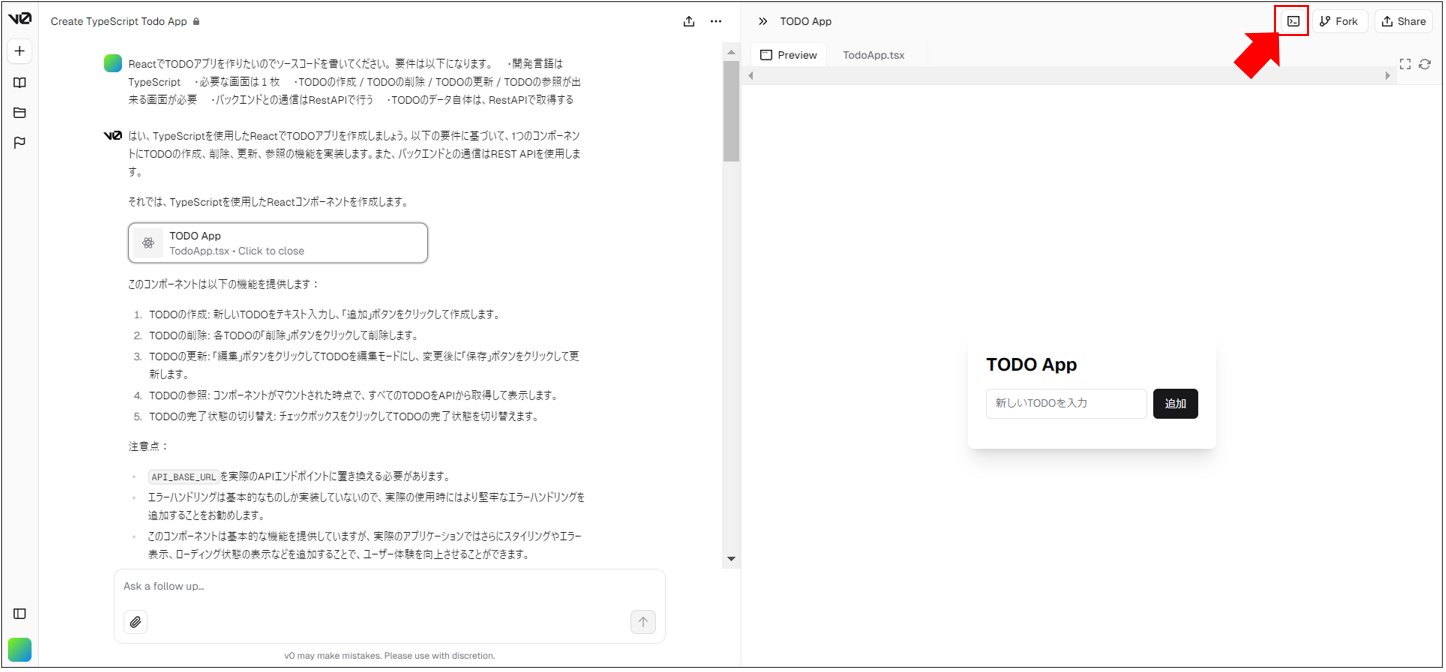Click the 注意点 text
The width and height of the screenshot is (1446, 672).
pyautogui.click(x=149, y=446)
